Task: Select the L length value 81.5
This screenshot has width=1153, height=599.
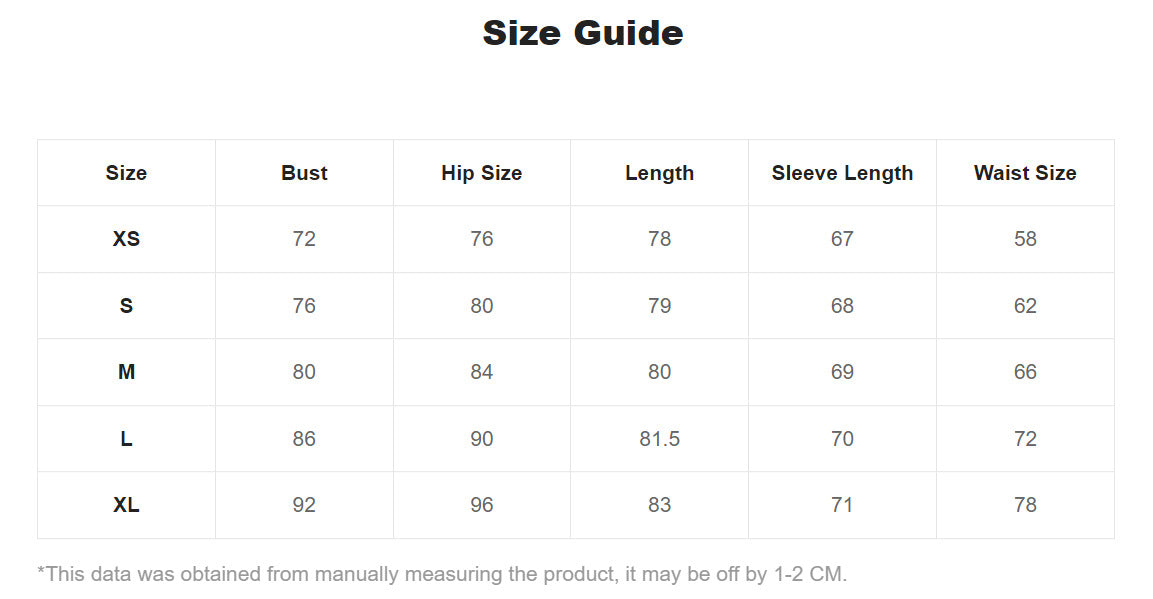Action: [x=659, y=439]
